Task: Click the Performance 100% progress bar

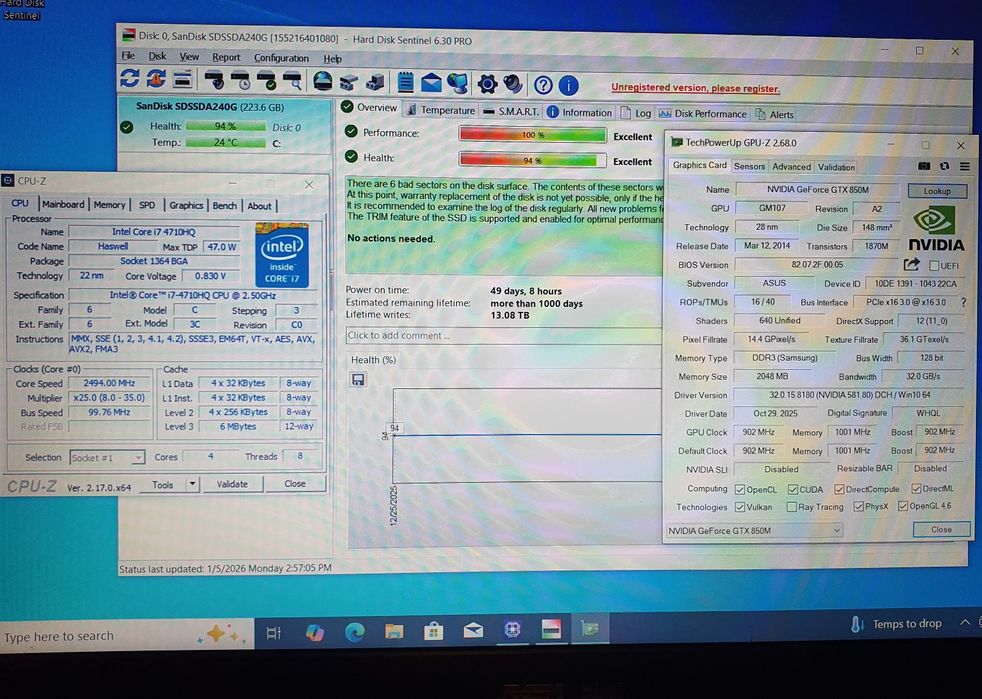Action: 532,135
